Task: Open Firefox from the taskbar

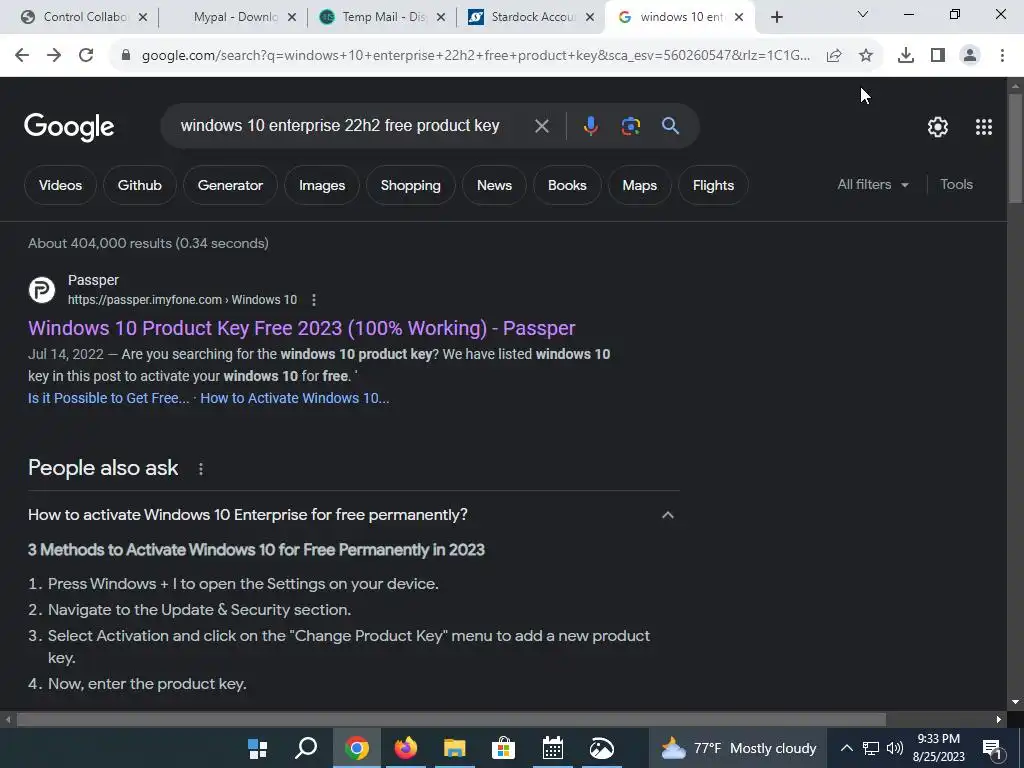Action: (x=406, y=748)
